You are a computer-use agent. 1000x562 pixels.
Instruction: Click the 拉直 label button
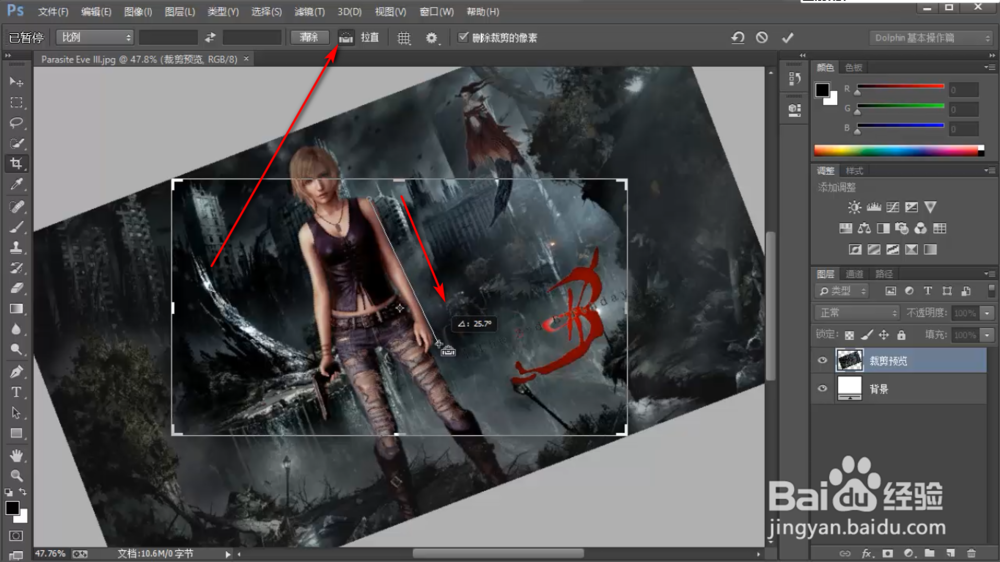click(370, 38)
